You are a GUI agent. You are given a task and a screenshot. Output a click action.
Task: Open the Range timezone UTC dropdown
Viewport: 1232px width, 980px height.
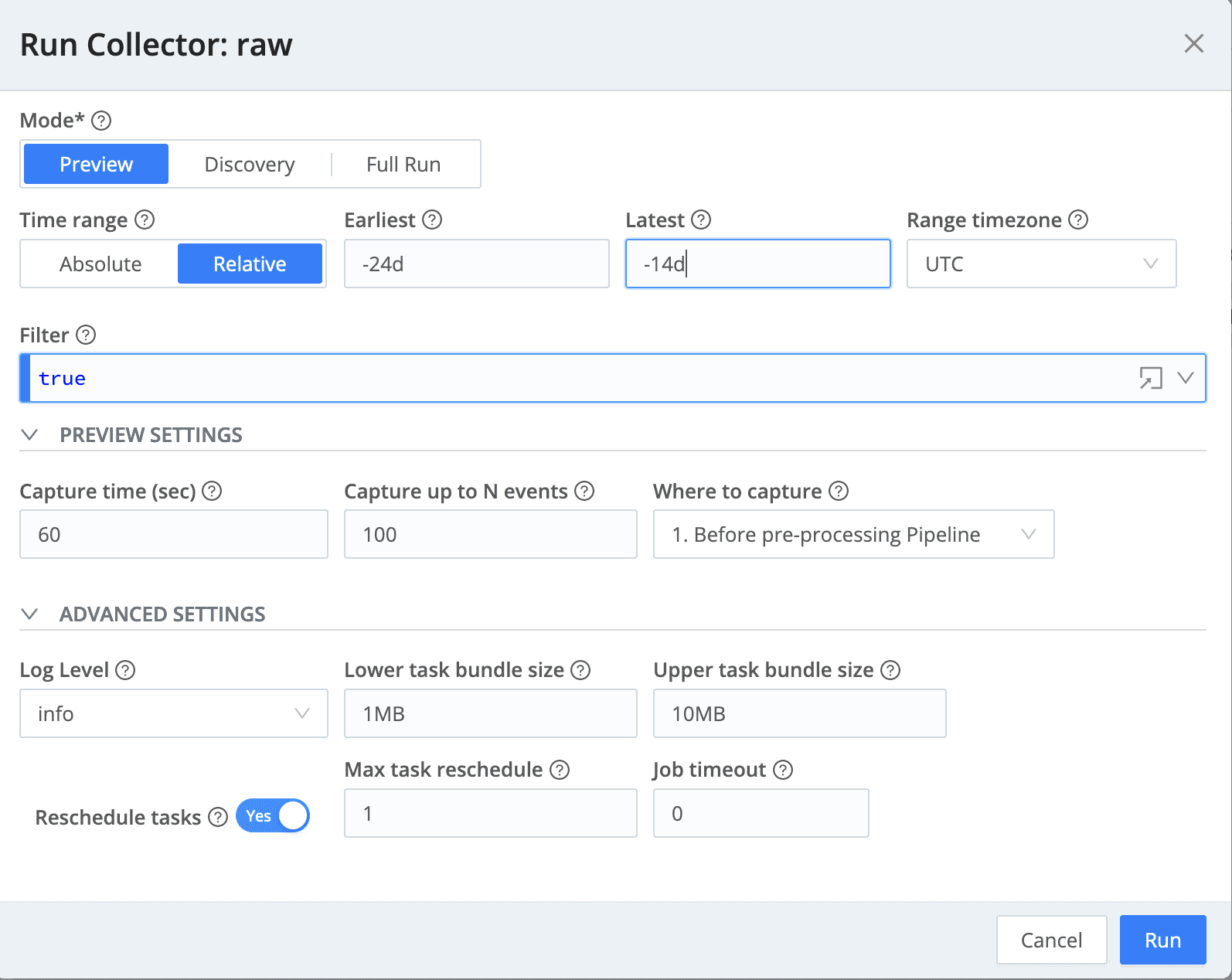pos(1041,264)
